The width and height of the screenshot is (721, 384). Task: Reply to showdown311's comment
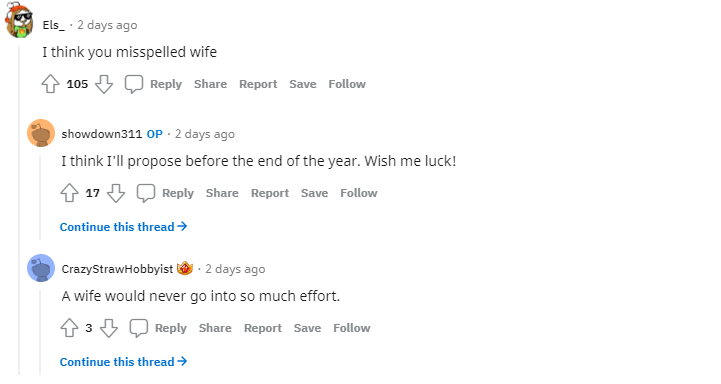point(166,193)
